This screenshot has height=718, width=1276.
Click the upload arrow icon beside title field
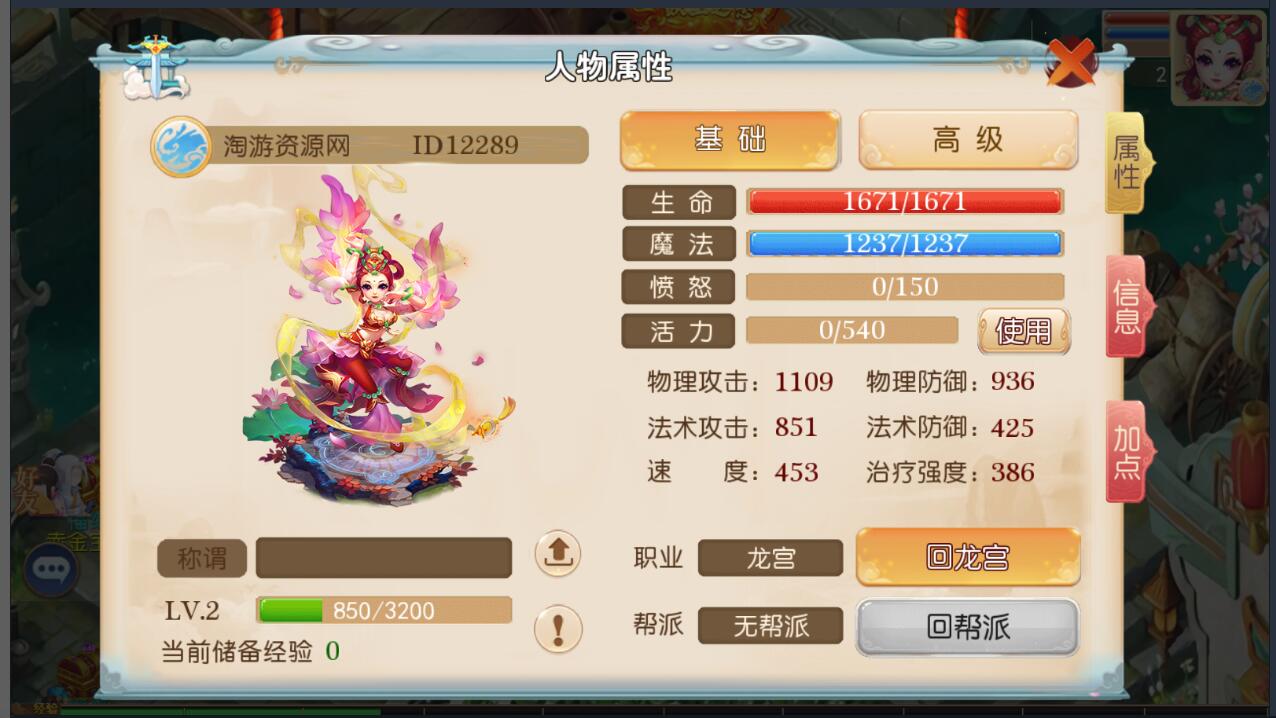point(557,554)
